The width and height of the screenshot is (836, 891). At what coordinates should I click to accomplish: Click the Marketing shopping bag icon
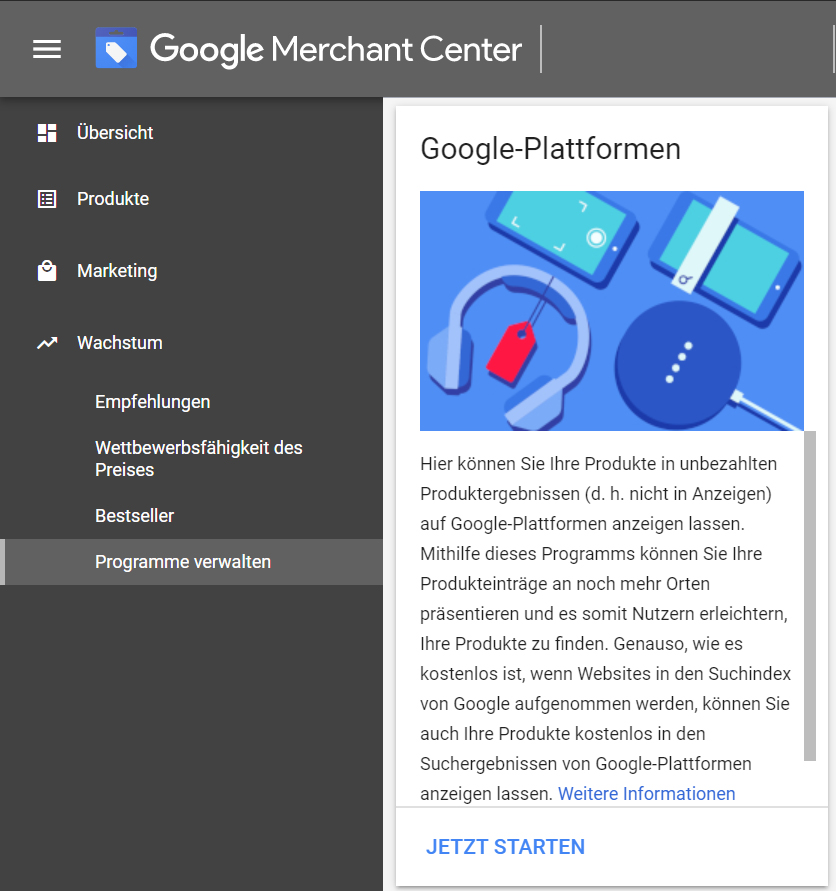coord(47,271)
